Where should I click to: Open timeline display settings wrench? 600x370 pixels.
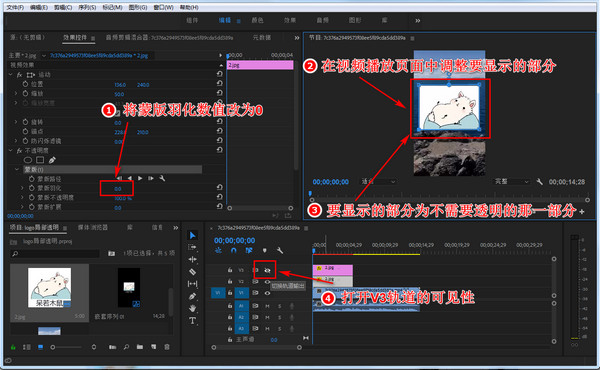coord(280,250)
